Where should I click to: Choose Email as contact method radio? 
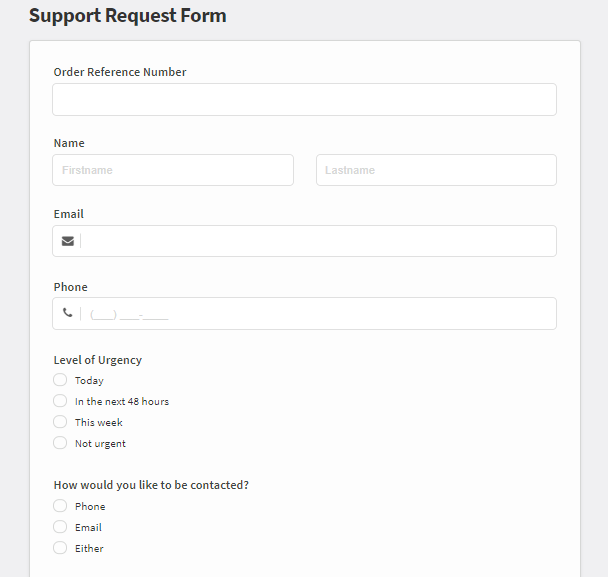click(60, 527)
